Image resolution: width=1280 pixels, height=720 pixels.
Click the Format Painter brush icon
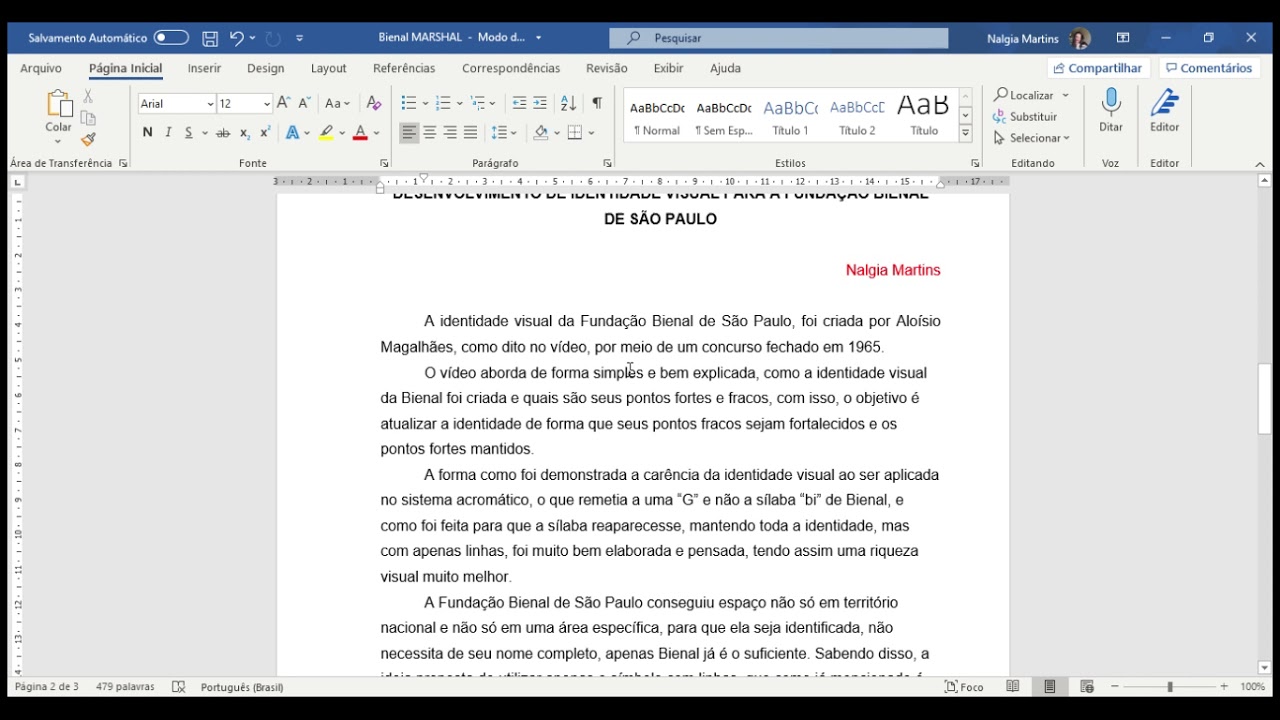pyautogui.click(x=88, y=140)
